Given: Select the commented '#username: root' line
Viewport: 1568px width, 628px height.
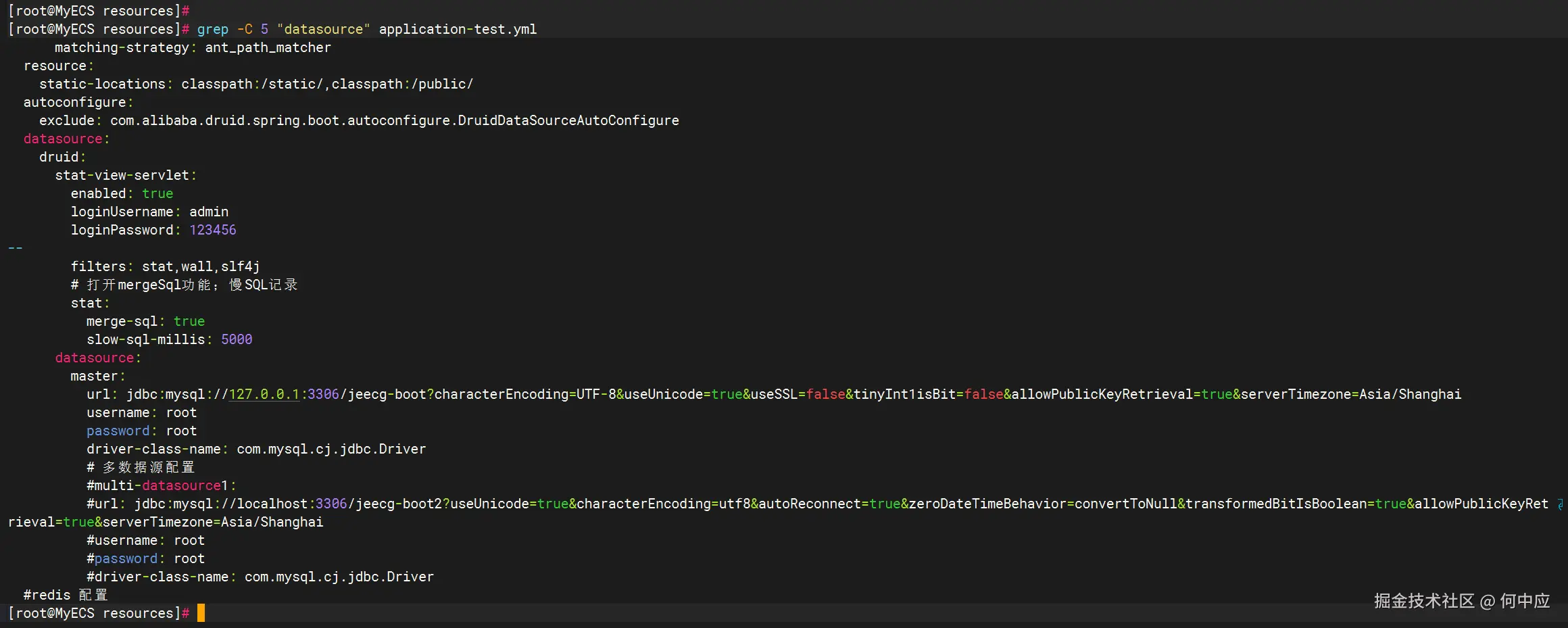Looking at the screenshot, I should [145, 540].
